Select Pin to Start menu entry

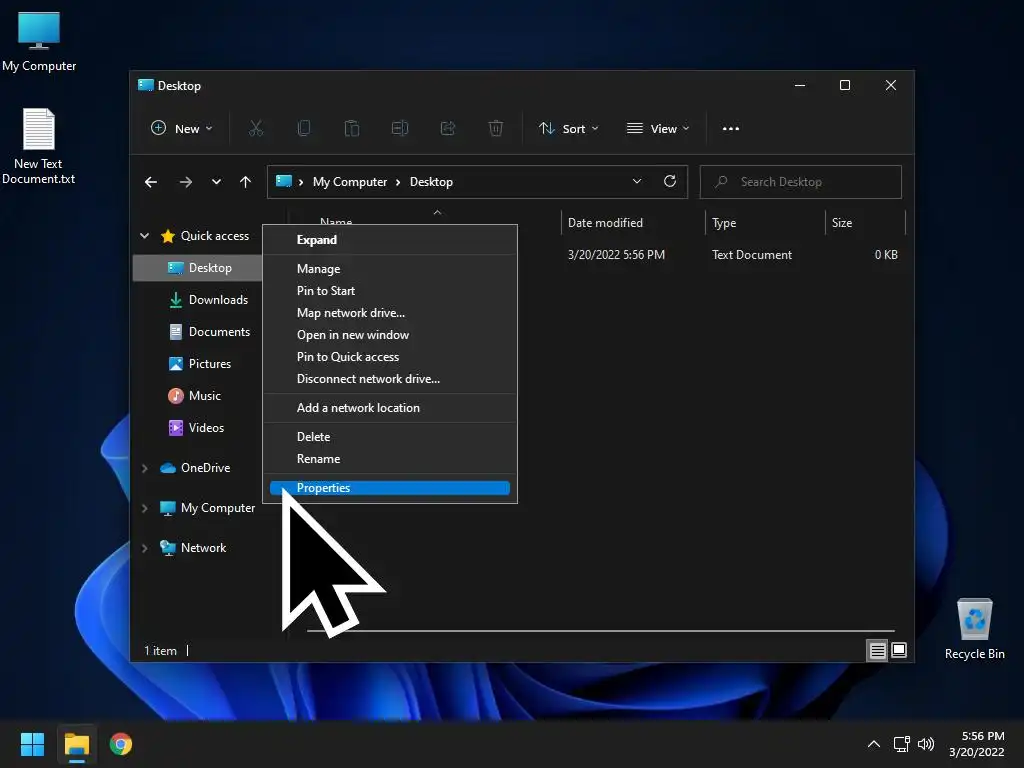point(390,291)
